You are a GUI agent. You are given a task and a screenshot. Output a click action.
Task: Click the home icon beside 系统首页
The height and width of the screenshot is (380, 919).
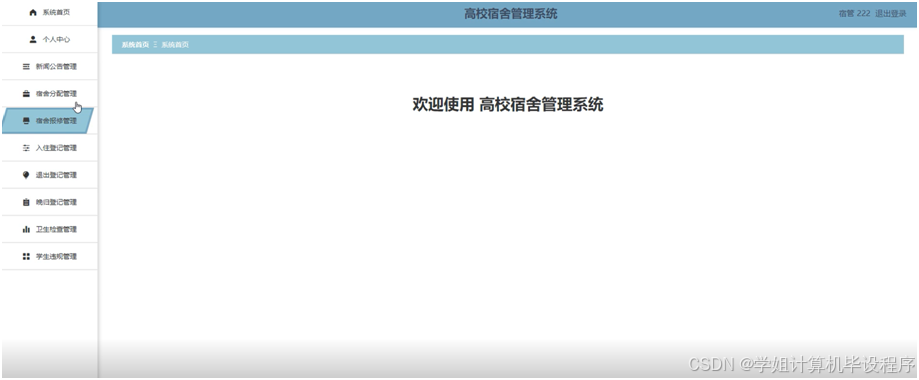coord(33,12)
